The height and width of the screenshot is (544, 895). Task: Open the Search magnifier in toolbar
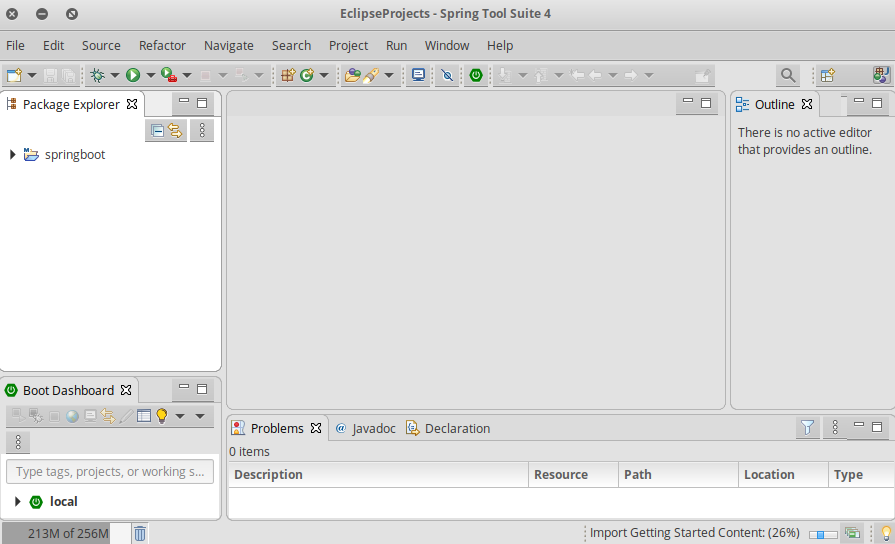(x=788, y=75)
